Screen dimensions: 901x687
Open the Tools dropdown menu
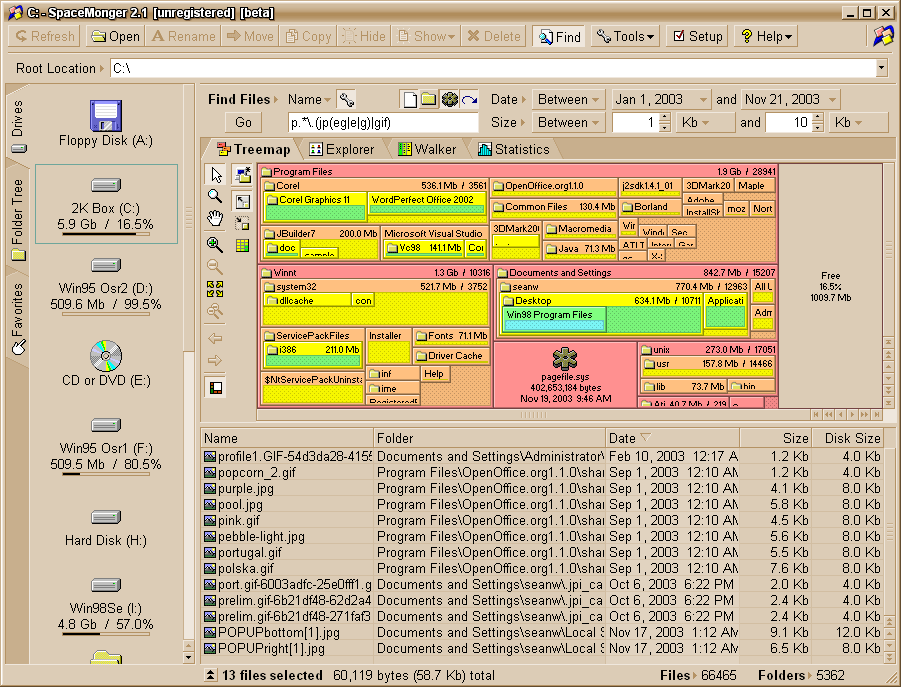pos(625,36)
